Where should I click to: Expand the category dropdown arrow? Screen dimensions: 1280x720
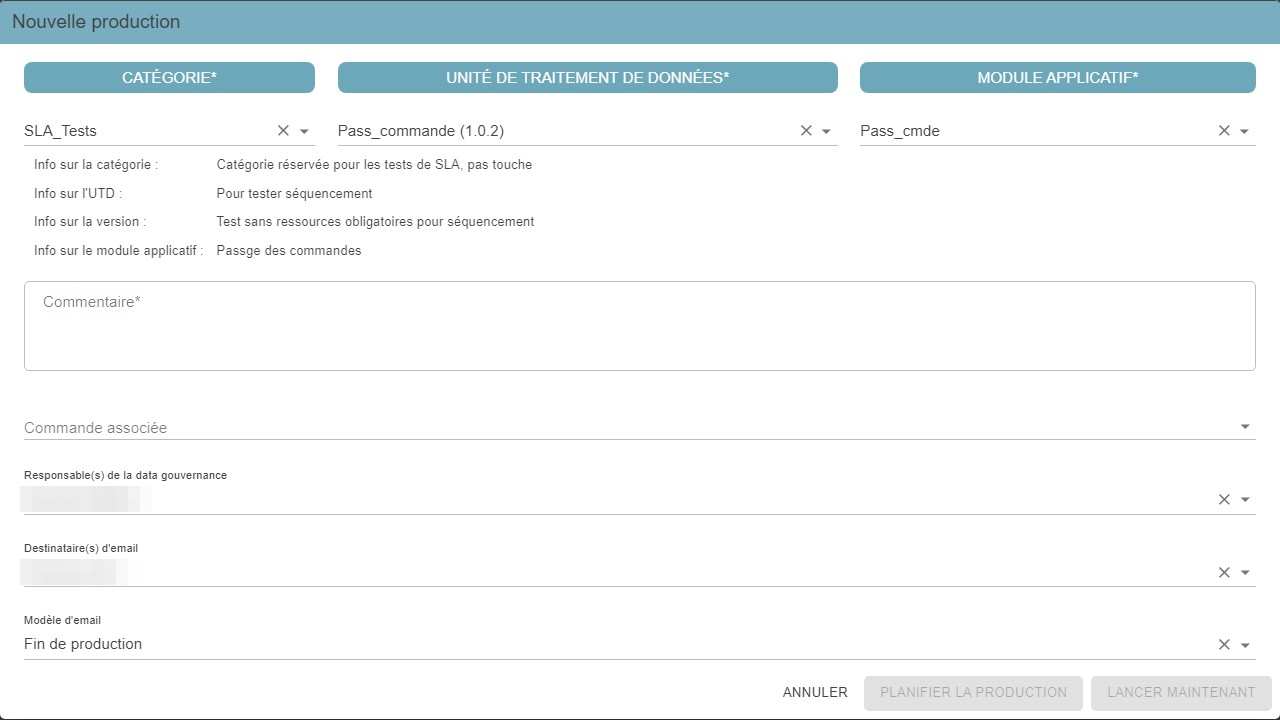point(304,131)
